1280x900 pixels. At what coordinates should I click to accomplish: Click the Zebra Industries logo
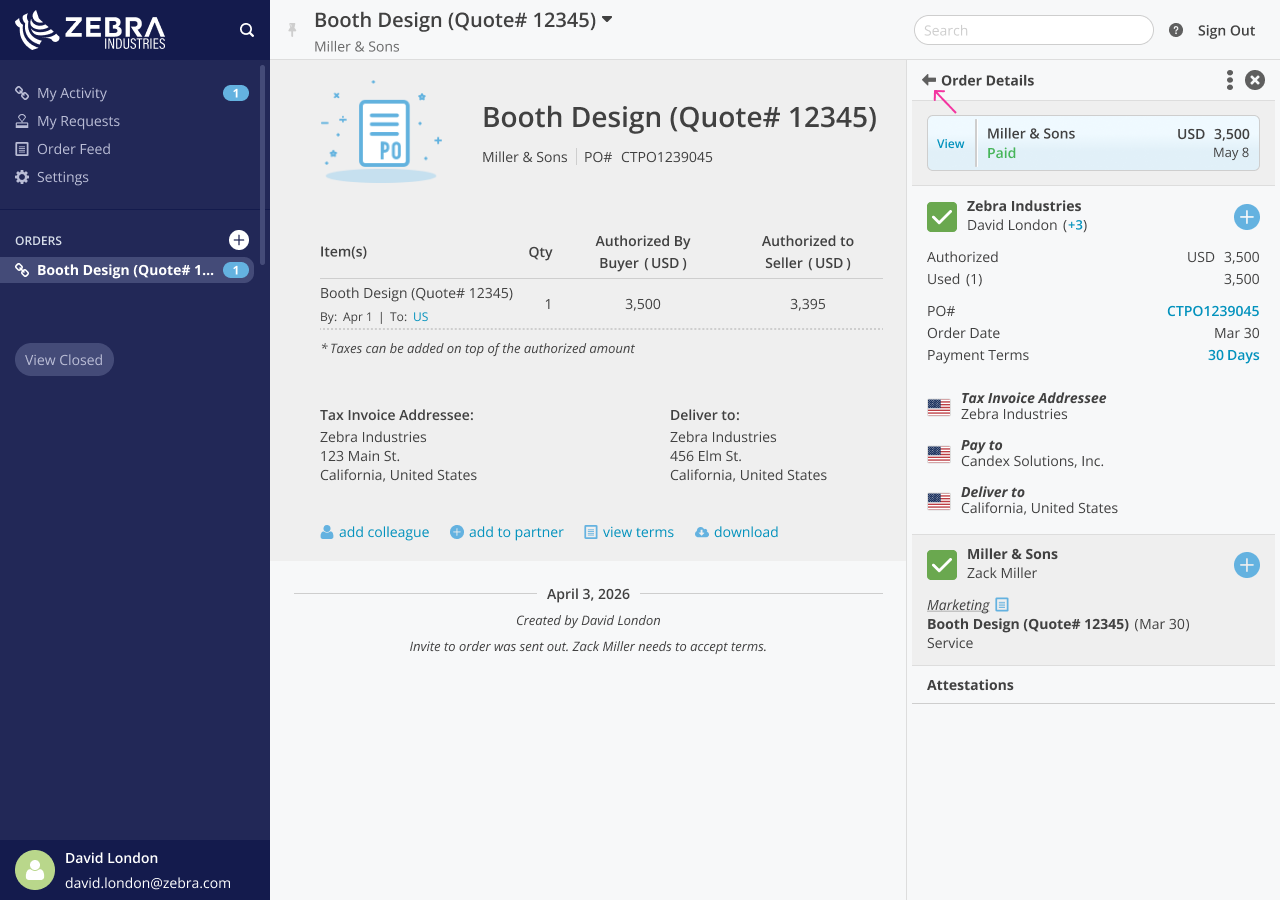click(90, 30)
